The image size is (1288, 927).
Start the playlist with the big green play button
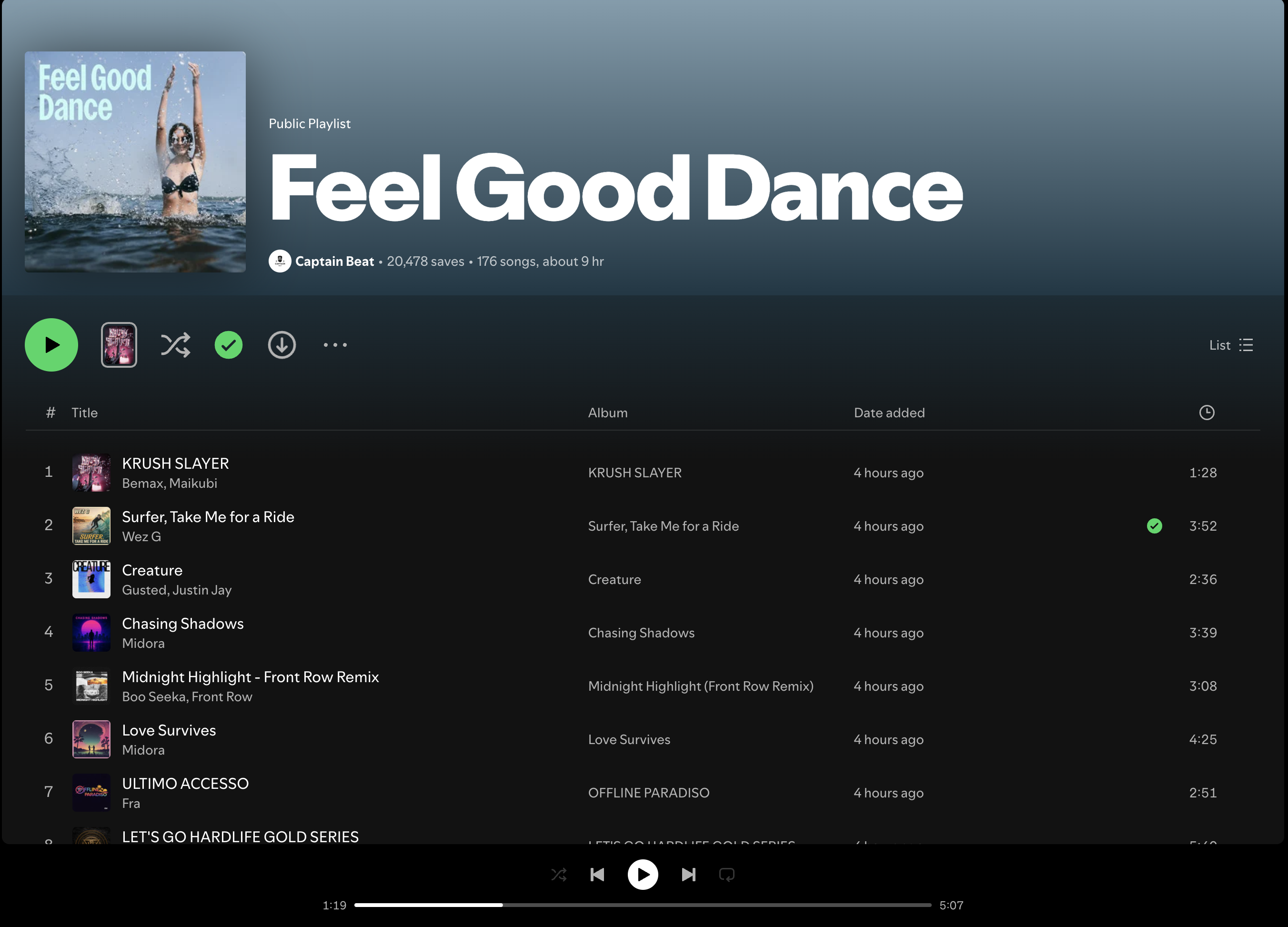coord(51,345)
